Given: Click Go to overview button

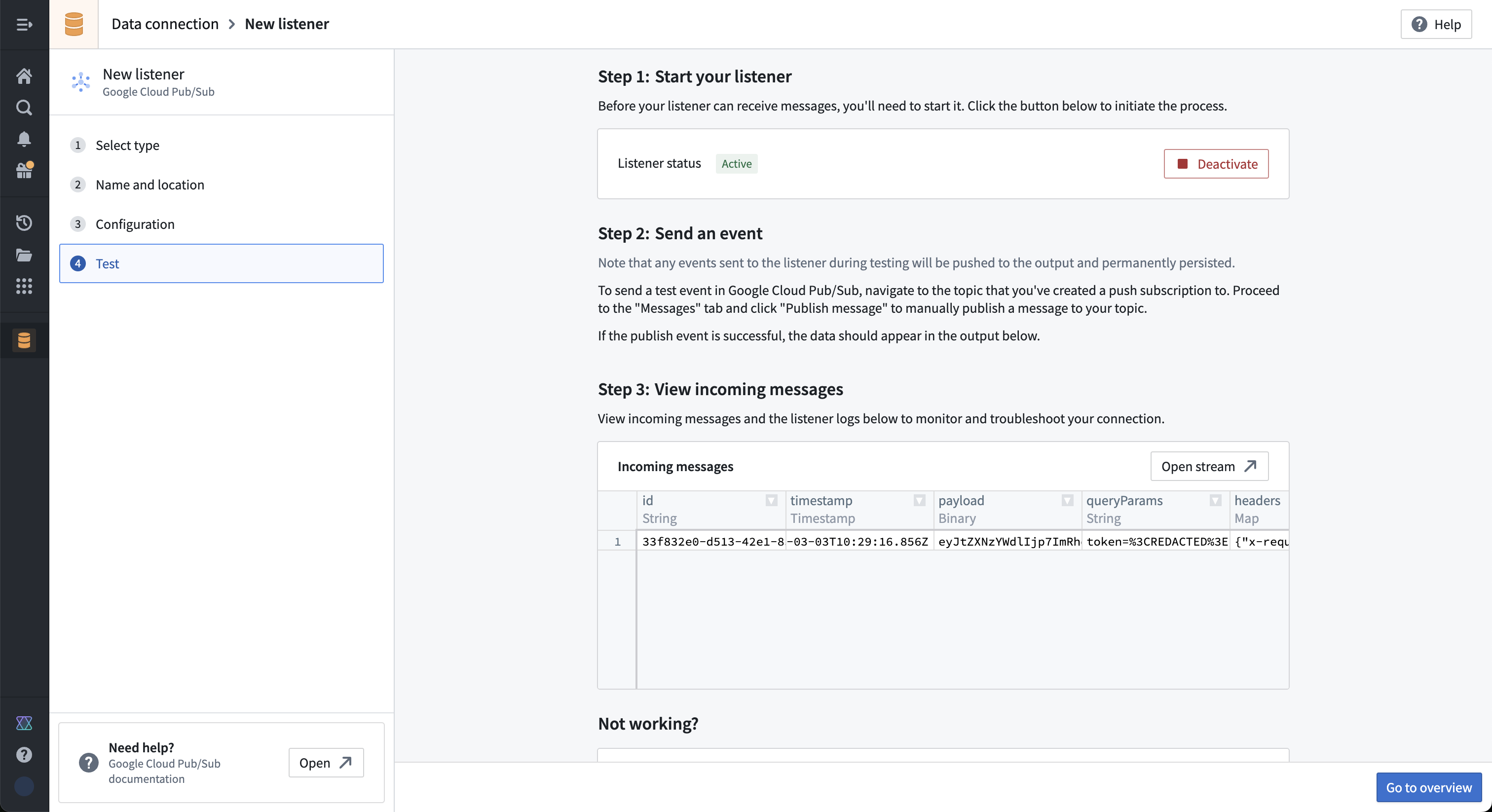Looking at the screenshot, I should 1428,787.
